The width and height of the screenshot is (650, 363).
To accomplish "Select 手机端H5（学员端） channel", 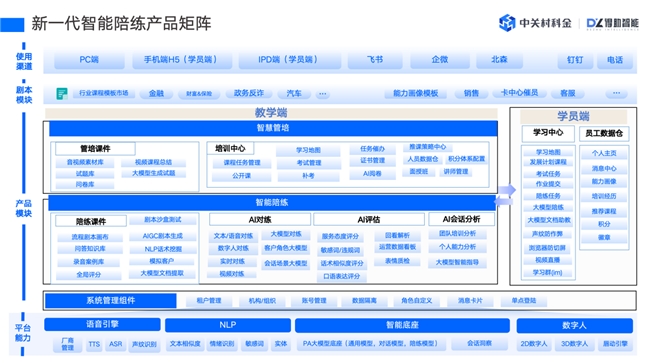I will click(182, 60).
